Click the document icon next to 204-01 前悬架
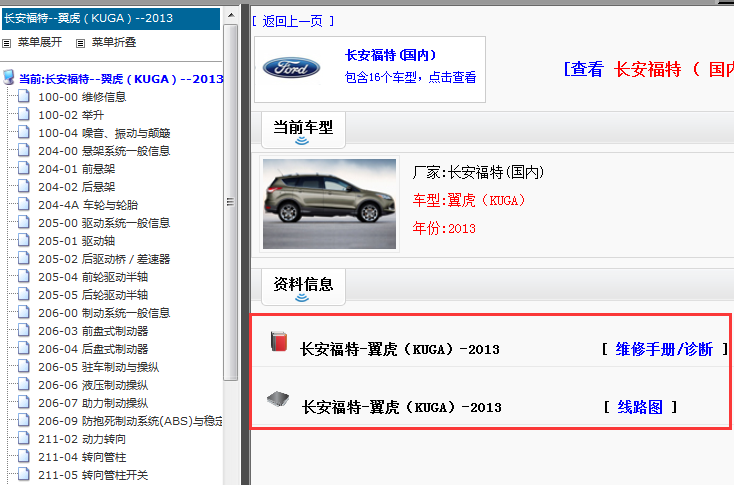Viewport: 734px width, 485px height. tap(24, 169)
